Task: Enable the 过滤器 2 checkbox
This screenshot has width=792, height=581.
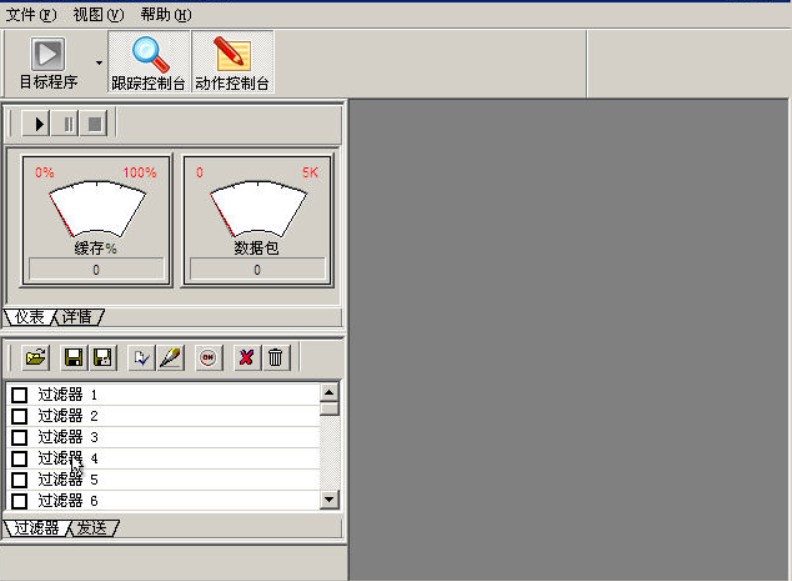Action: (x=19, y=416)
